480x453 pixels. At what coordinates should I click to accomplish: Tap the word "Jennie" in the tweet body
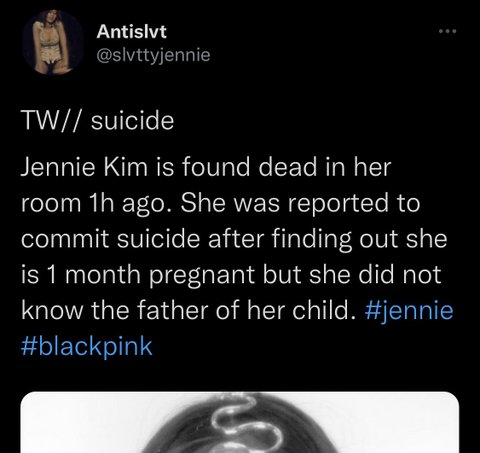[x=58, y=167]
